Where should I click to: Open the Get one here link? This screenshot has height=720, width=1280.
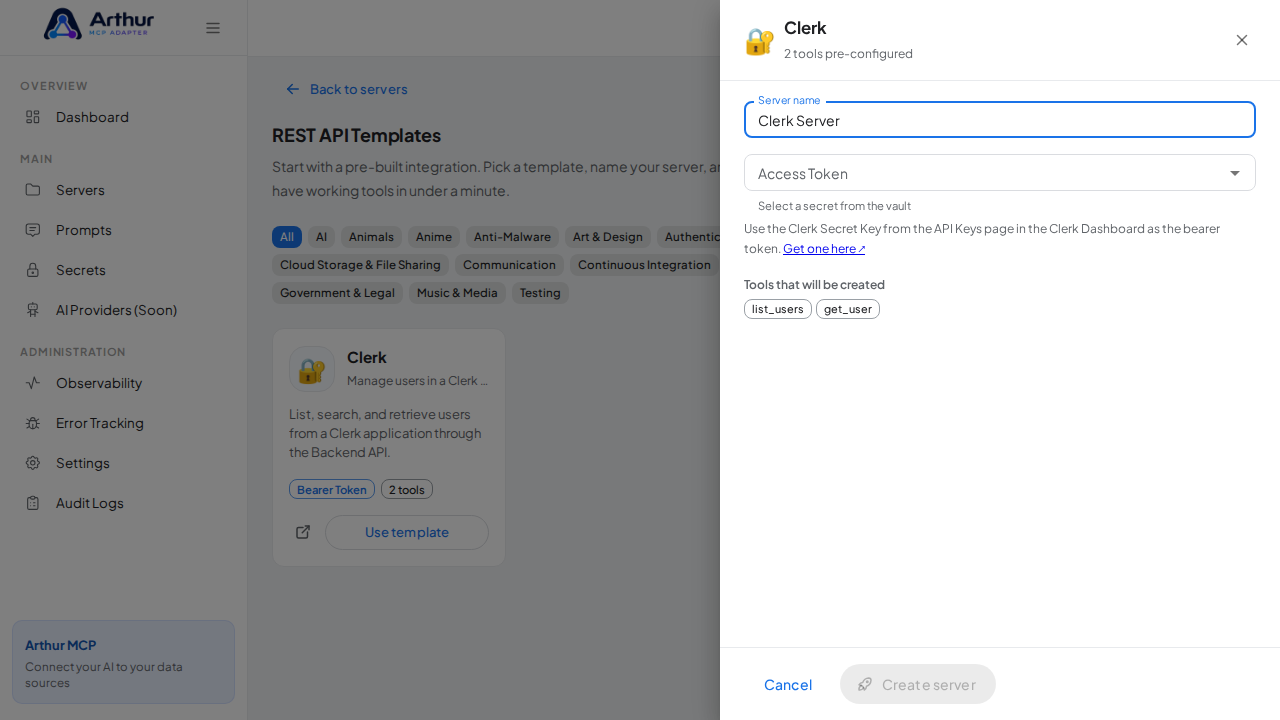[824, 248]
